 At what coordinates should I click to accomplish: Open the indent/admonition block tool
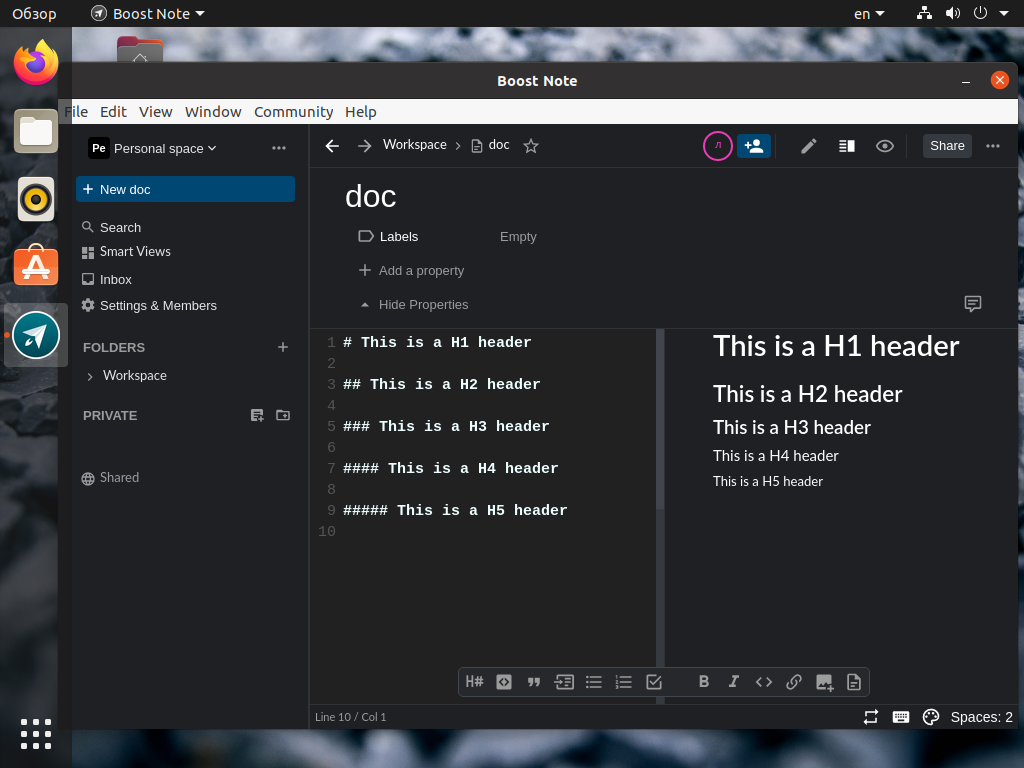564,682
